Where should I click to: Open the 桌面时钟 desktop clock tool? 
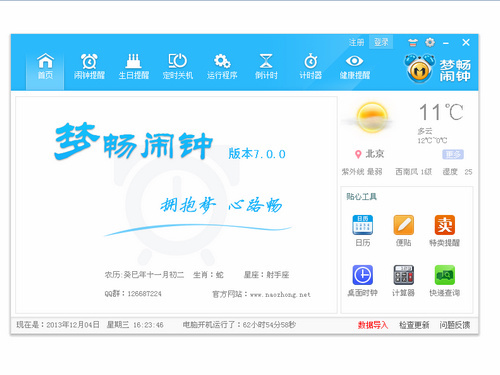point(362,281)
